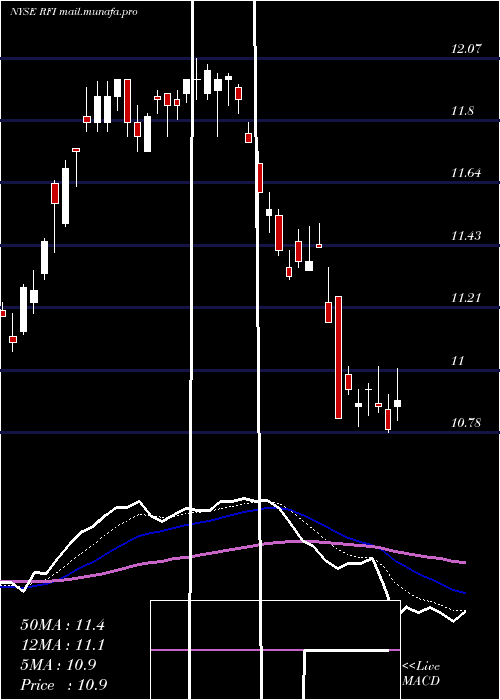Click the 12MA : 11.1 readout
The image size is (500, 700).
(62, 645)
